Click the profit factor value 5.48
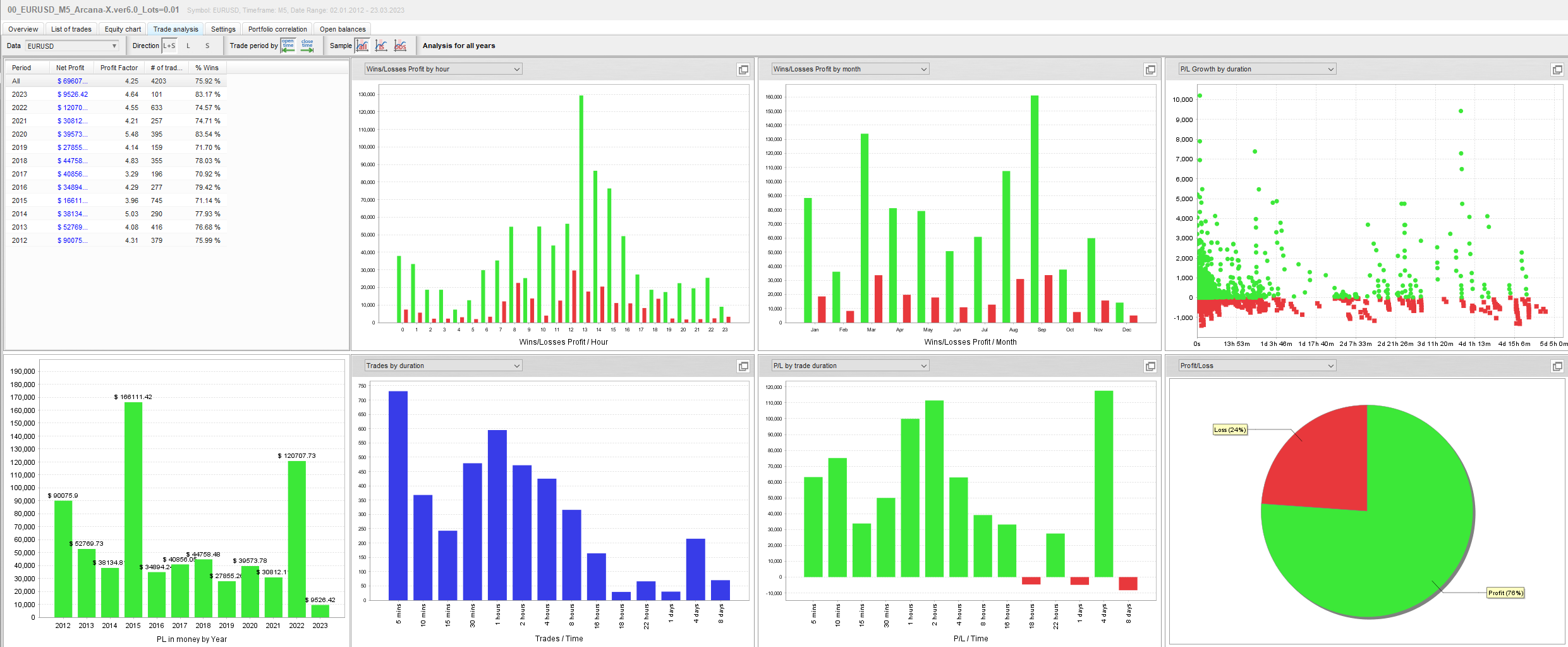Viewport: 1568px width, 647px height. (131, 134)
